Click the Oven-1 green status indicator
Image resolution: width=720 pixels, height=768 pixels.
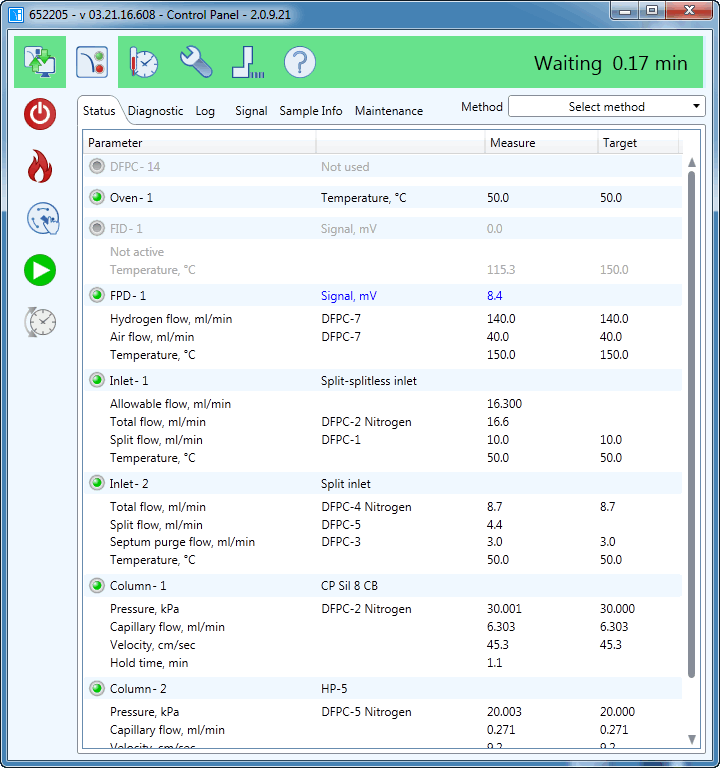point(97,198)
